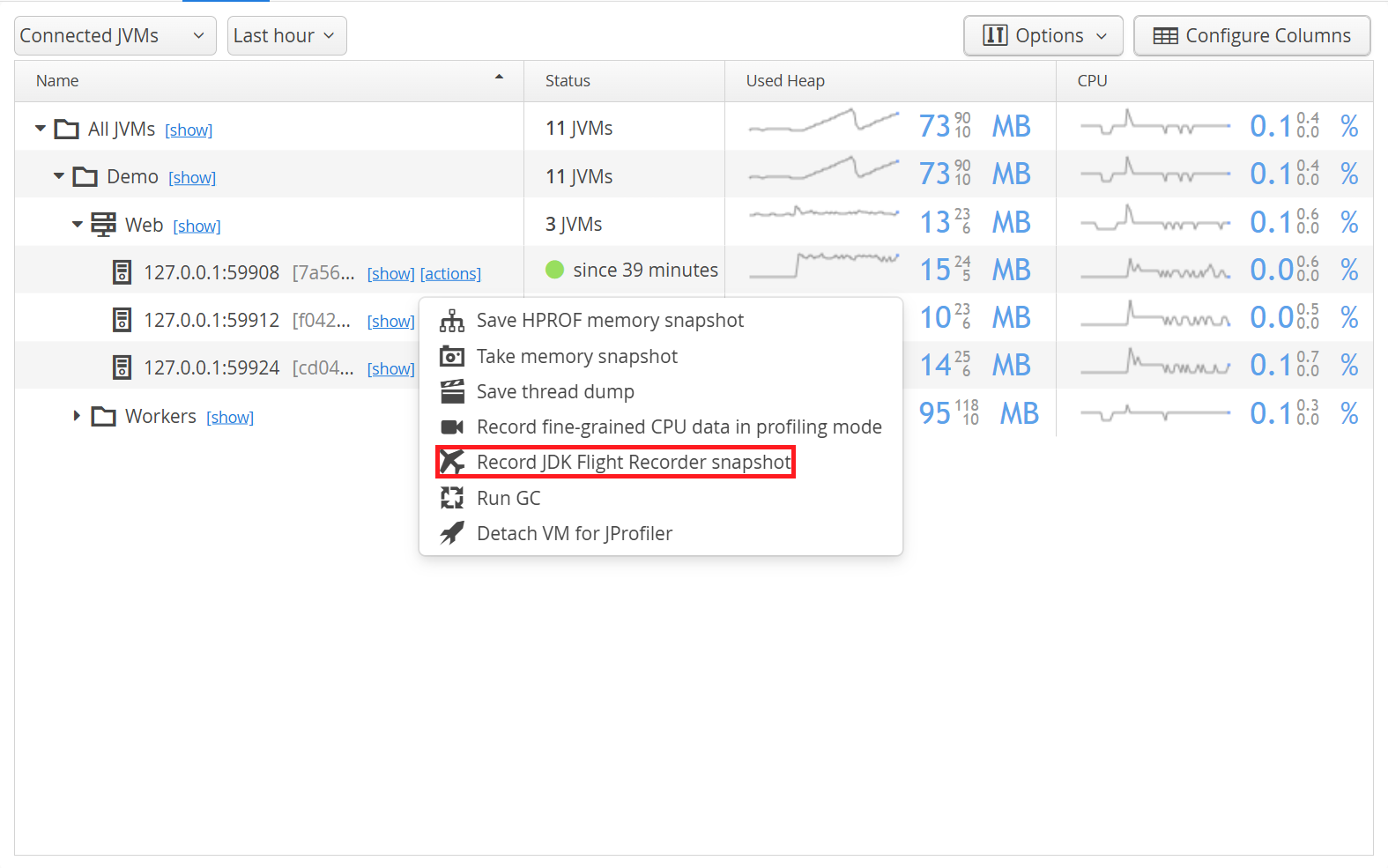Click the 'since 39 minutes' status text
Viewport: 1388px width, 868px height.
(646, 271)
